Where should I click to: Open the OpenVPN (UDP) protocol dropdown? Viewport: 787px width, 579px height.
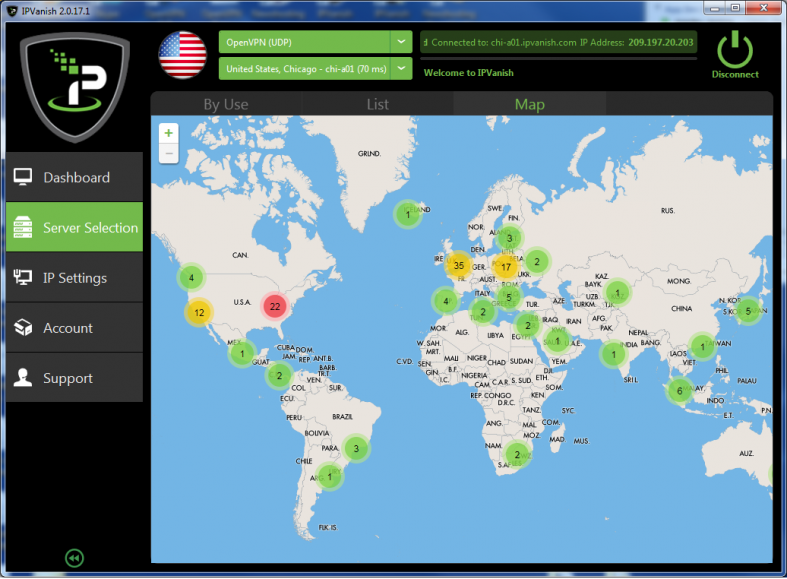400,41
